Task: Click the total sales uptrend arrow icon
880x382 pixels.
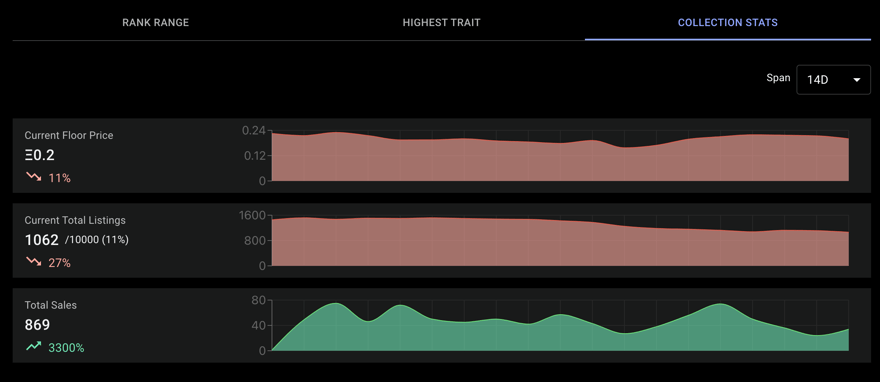Action: 34,347
